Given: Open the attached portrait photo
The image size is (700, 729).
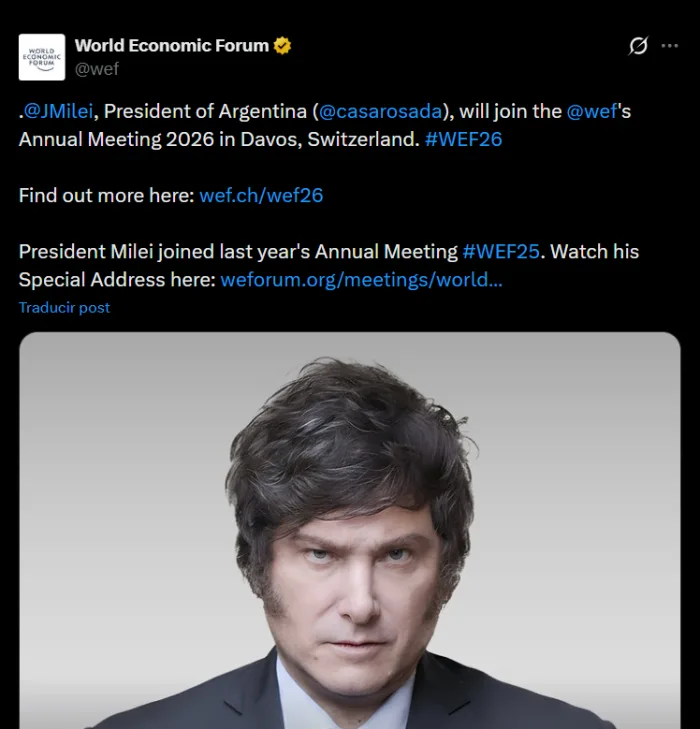Looking at the screenshot, I should coord(349,530).
